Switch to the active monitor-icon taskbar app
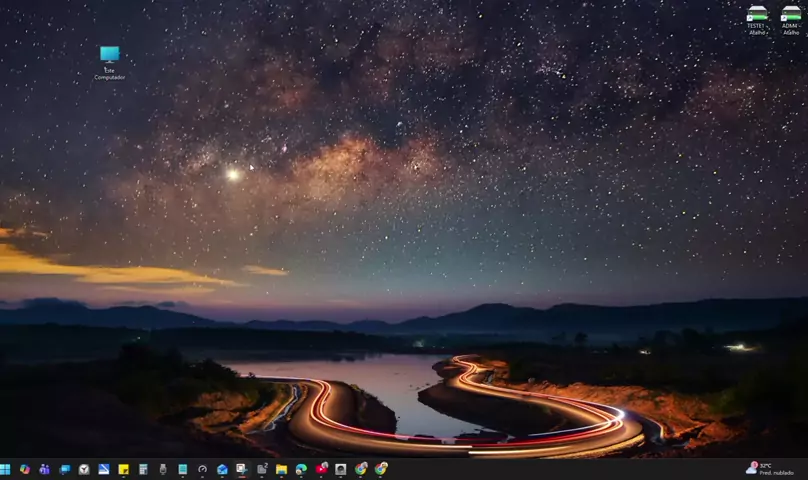 (241, 469)
